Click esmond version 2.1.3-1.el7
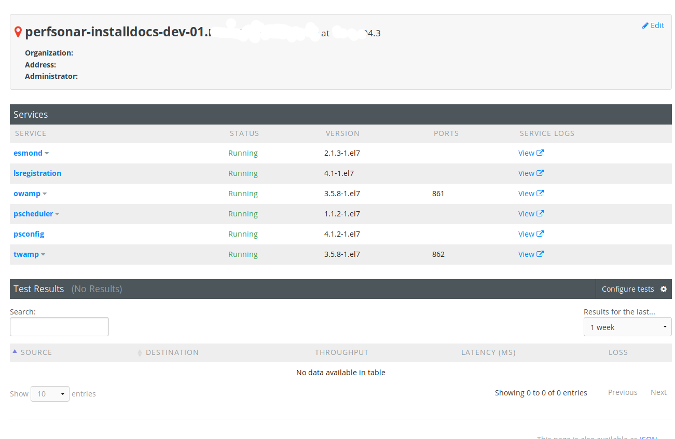This screenshot has height=439, width=675. pyautogui.click(x=342, y=153)
